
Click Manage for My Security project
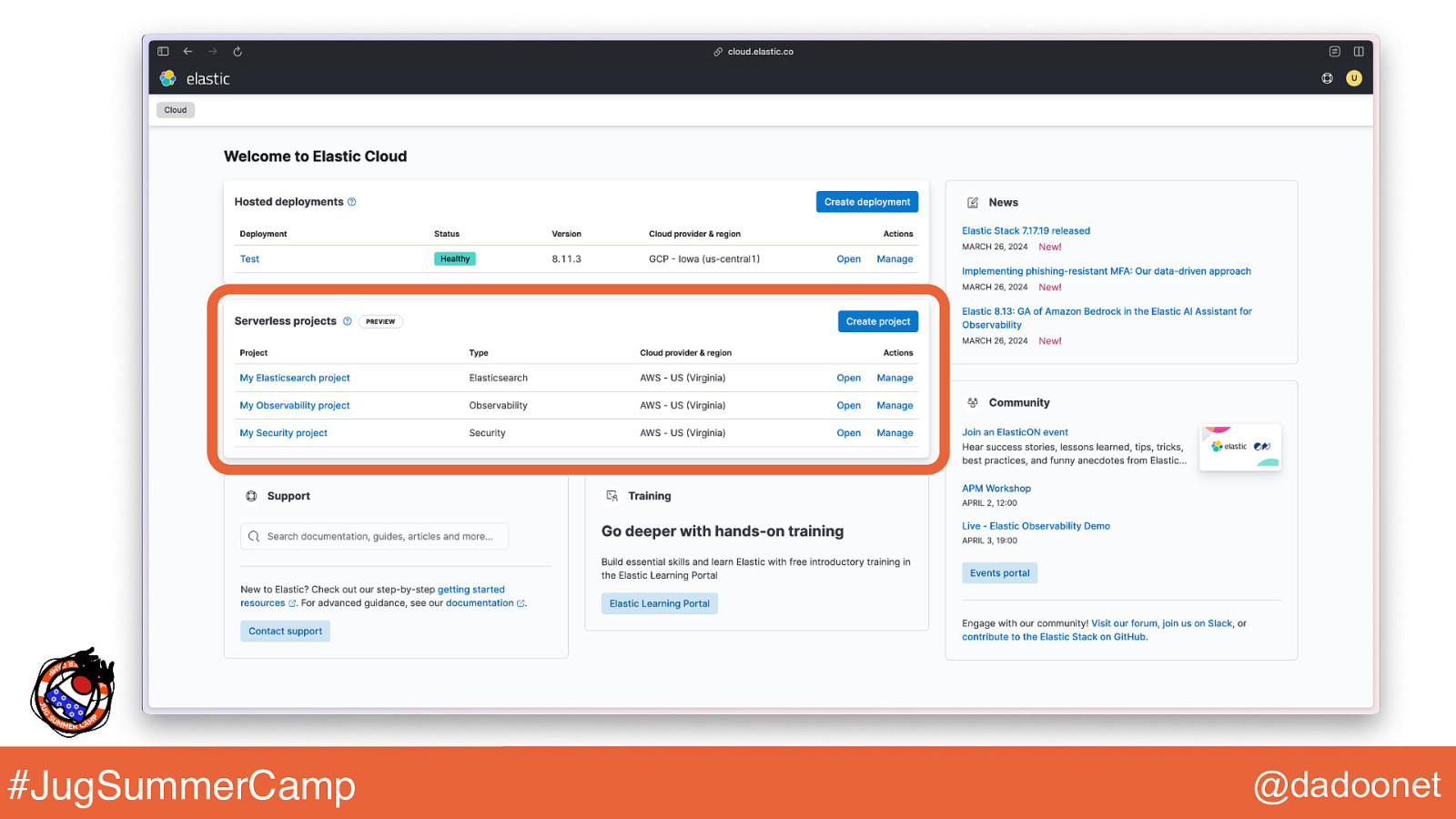click(x=895, y=433)
